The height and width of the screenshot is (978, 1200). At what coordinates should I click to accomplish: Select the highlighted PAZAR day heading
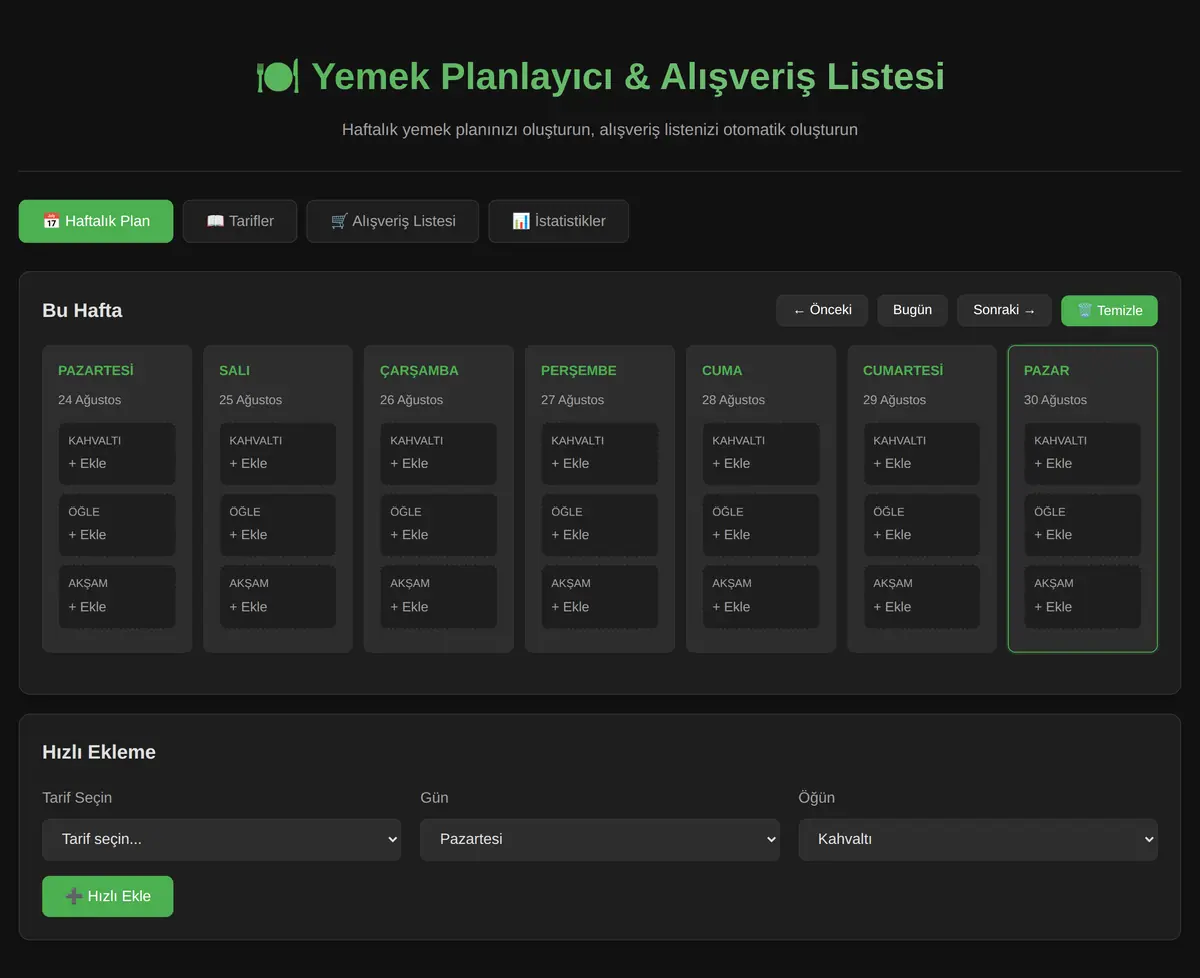[1047, 370]
